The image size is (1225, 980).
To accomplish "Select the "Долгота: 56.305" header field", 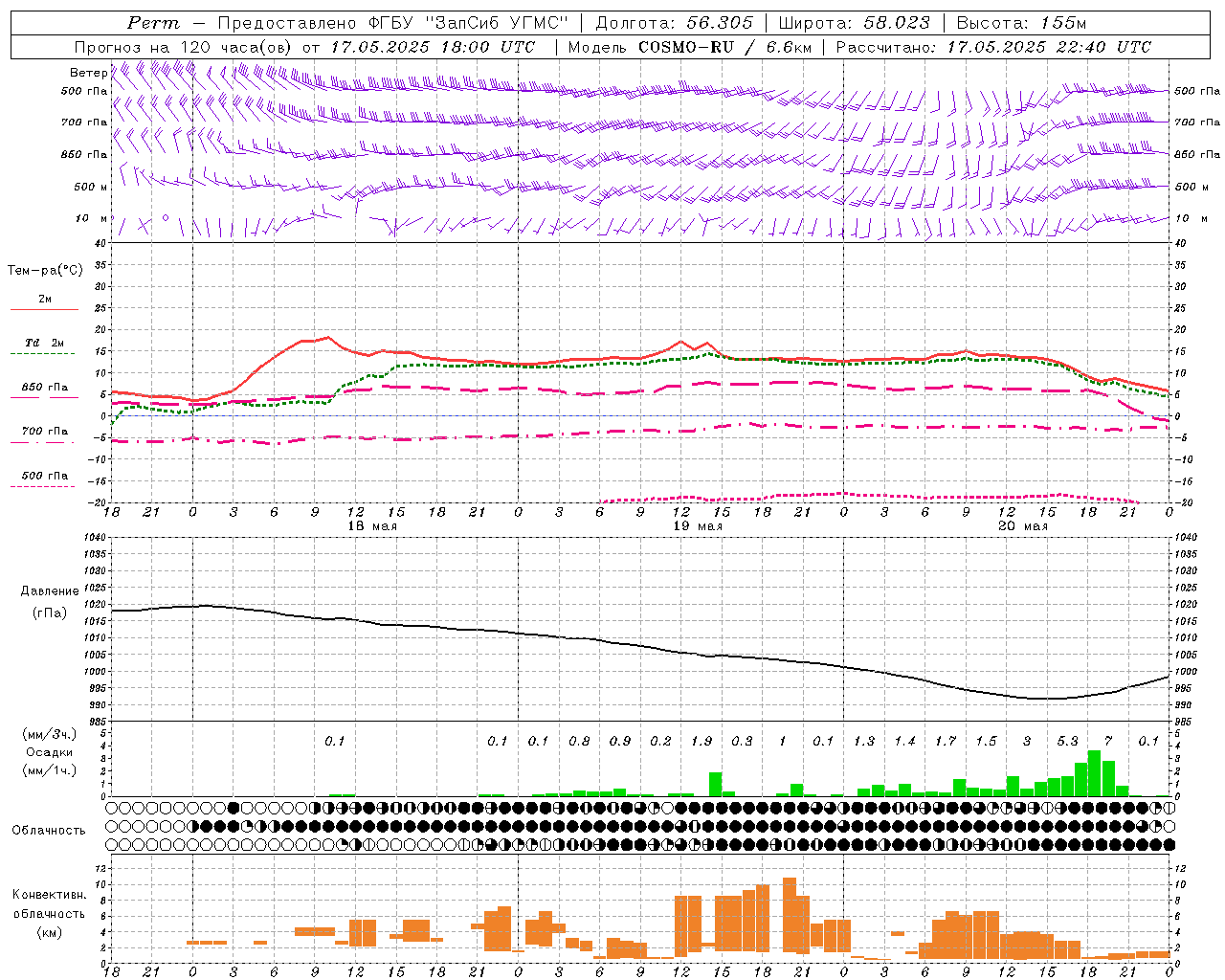I will pos(674,23).
